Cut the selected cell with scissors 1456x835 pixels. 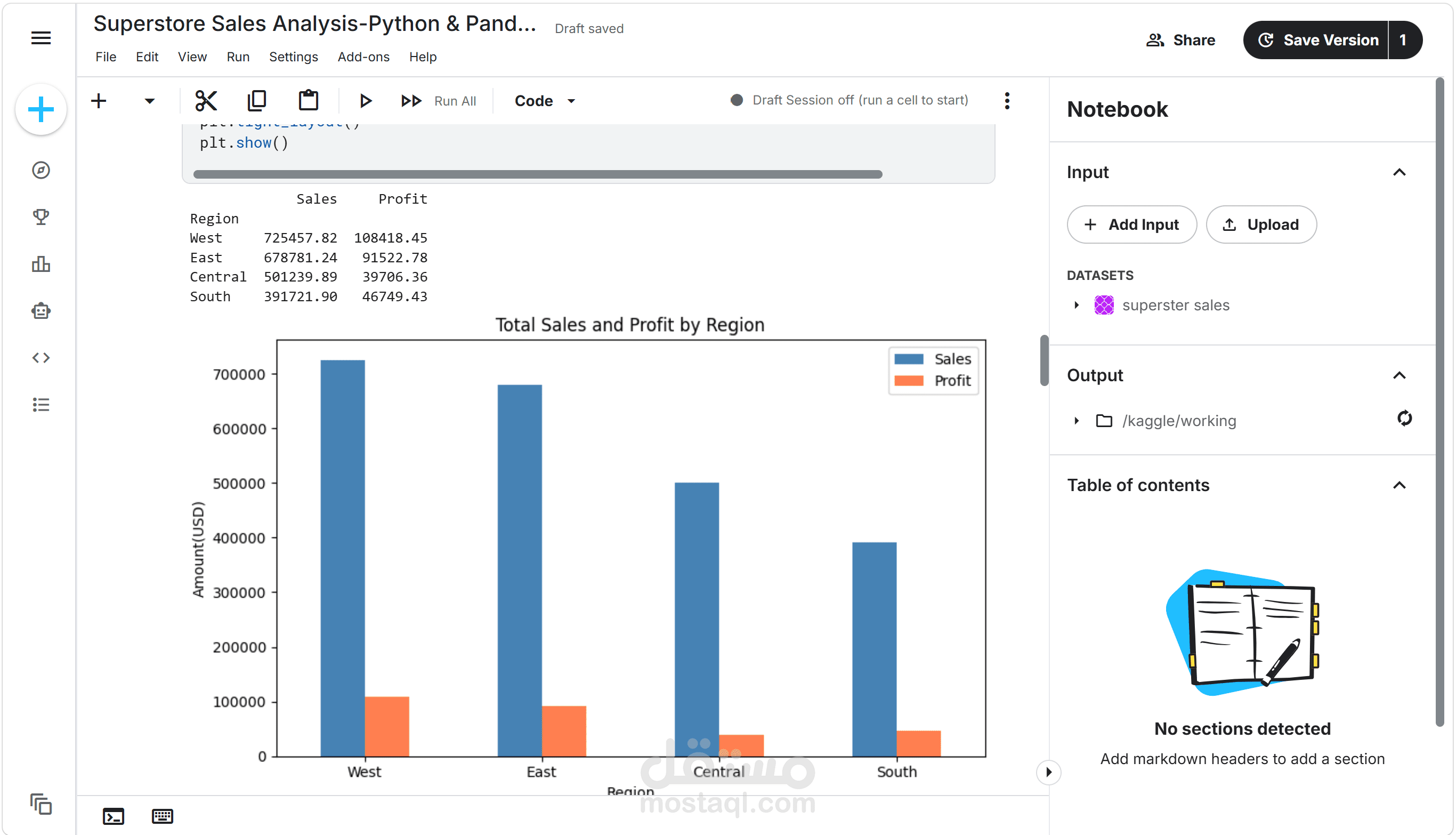click(206, 101)
